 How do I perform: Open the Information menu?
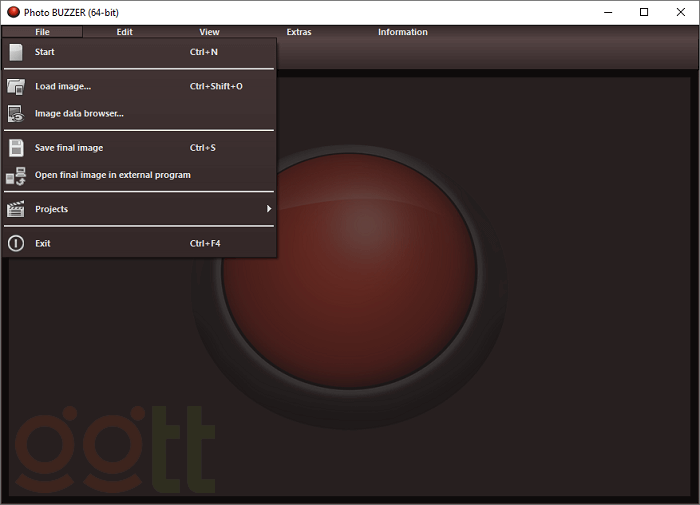(x=402, y=32)
